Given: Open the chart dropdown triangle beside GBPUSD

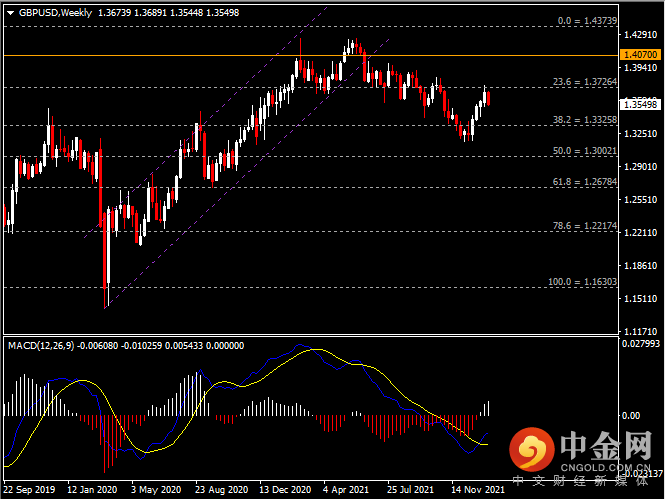Looking at the screenshot, I should click(11, 13).
